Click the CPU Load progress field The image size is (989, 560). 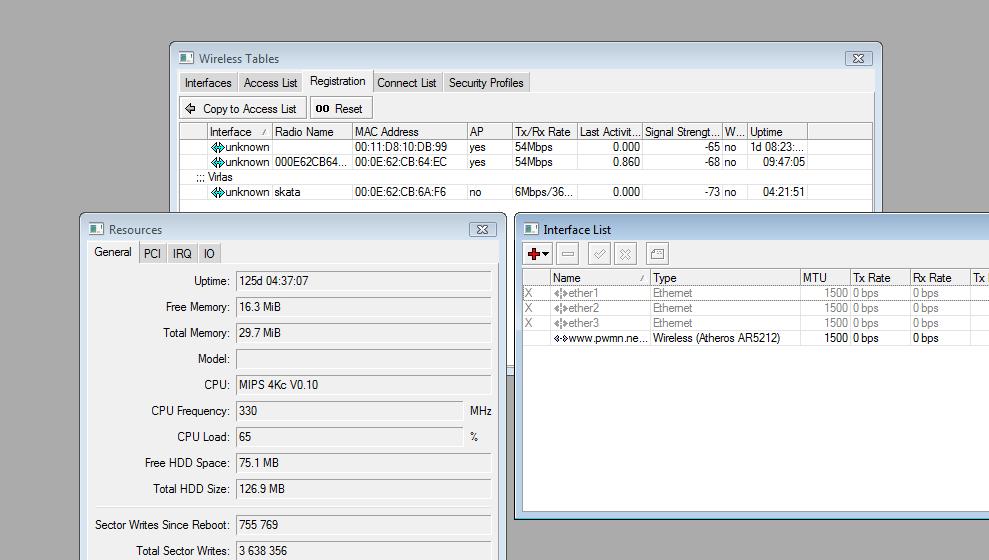(x=350, y=437)
